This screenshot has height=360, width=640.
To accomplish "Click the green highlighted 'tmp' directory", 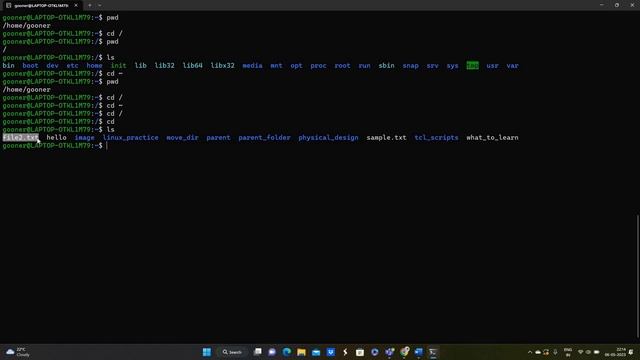I will coord(472,66).
